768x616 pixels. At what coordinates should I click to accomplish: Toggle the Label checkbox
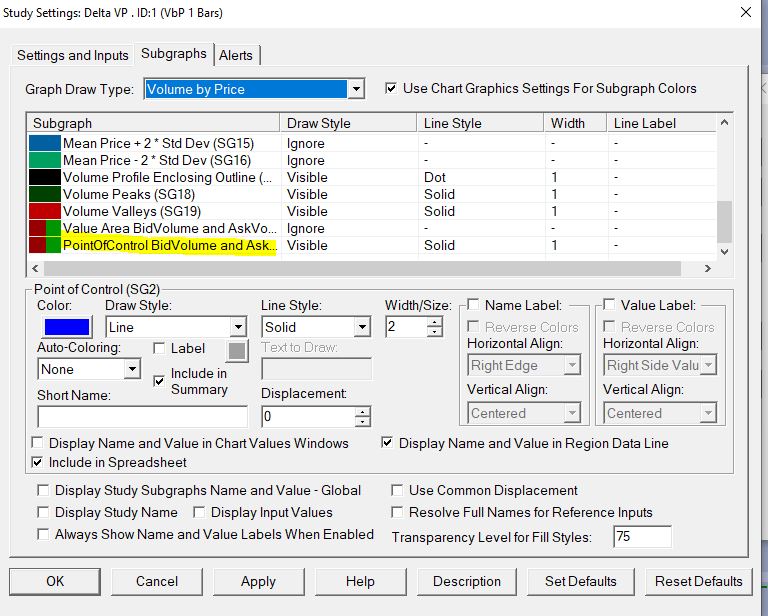pyautogui.click(x=159, y=348)
